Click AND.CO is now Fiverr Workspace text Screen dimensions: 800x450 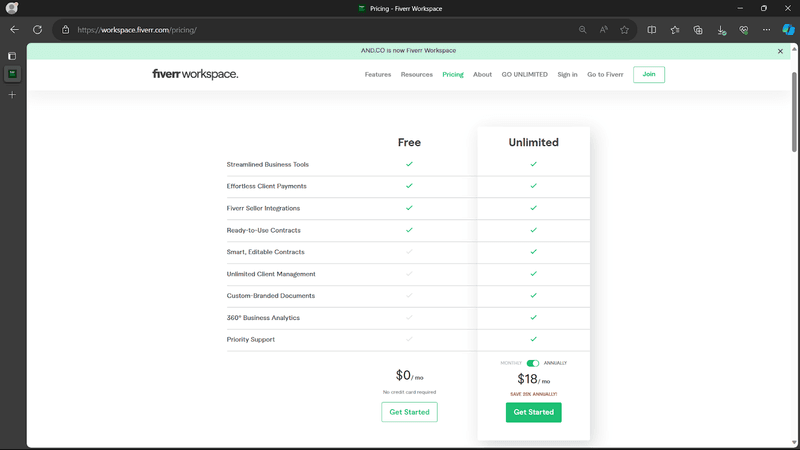(x=408, y=51)
